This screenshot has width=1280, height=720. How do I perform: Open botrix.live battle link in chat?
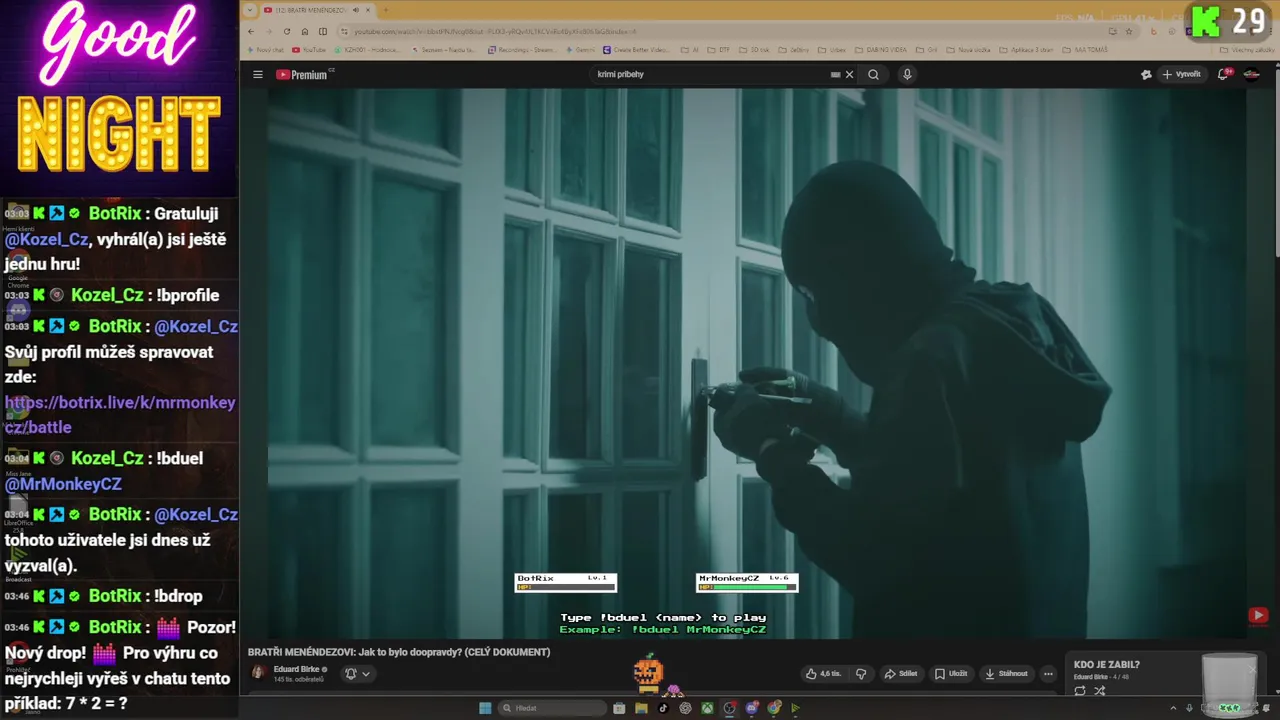point(120,415)
